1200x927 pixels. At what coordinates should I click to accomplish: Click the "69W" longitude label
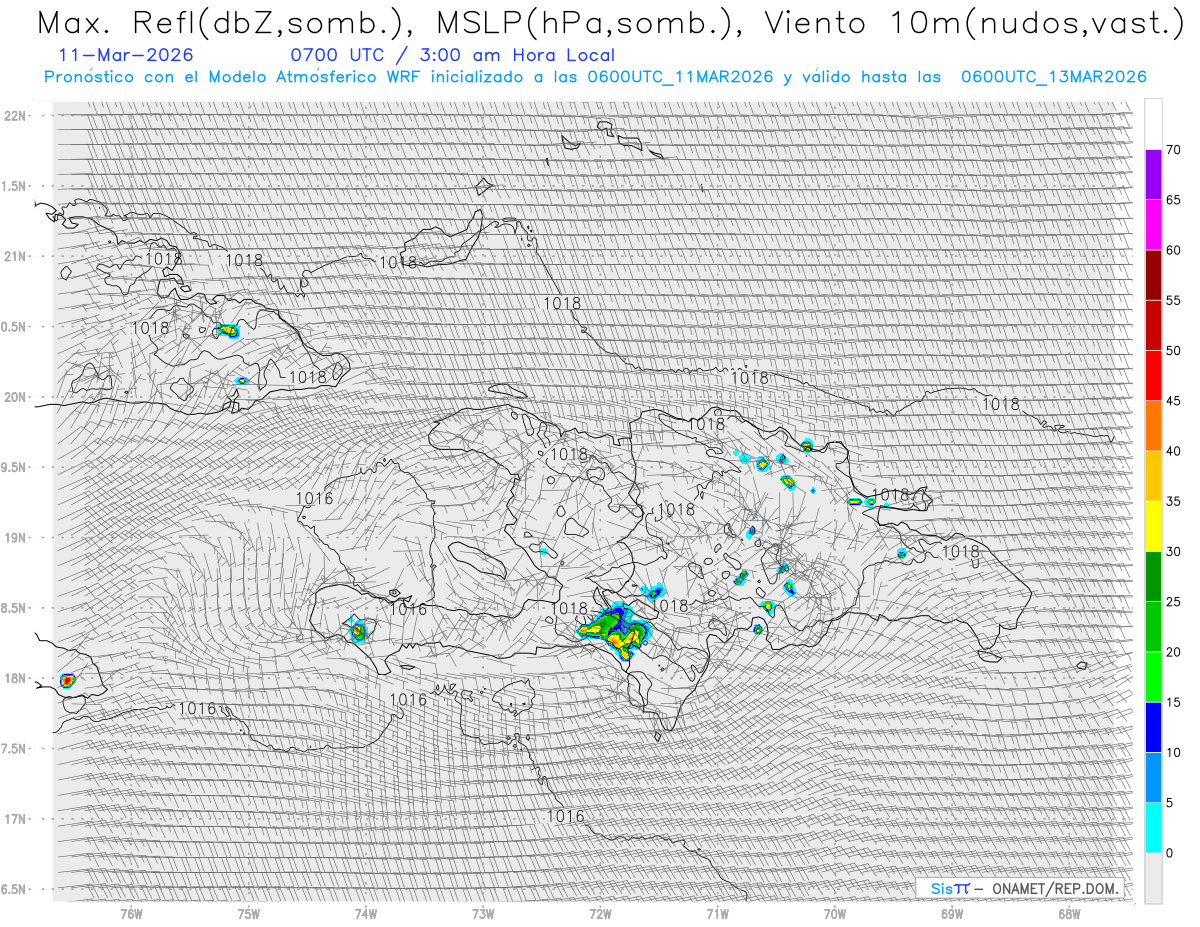tap(952, 914)
